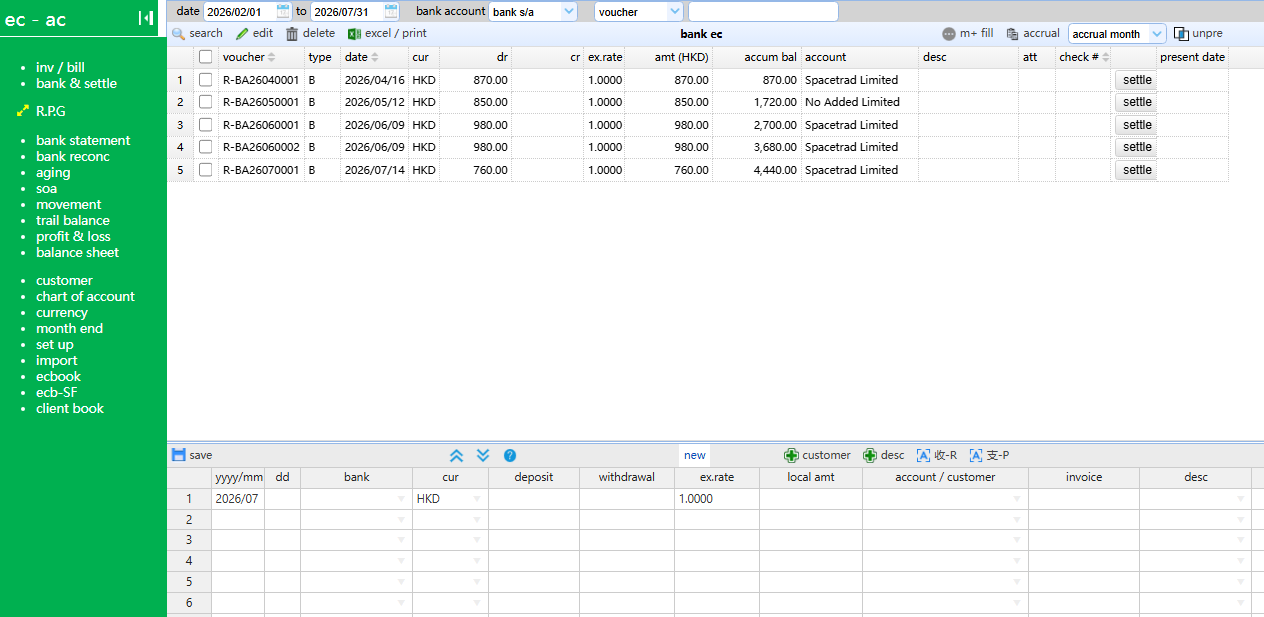Click the search magnifier icon
The height and width of the screenshot is (617, 1264).
point(179,34)
